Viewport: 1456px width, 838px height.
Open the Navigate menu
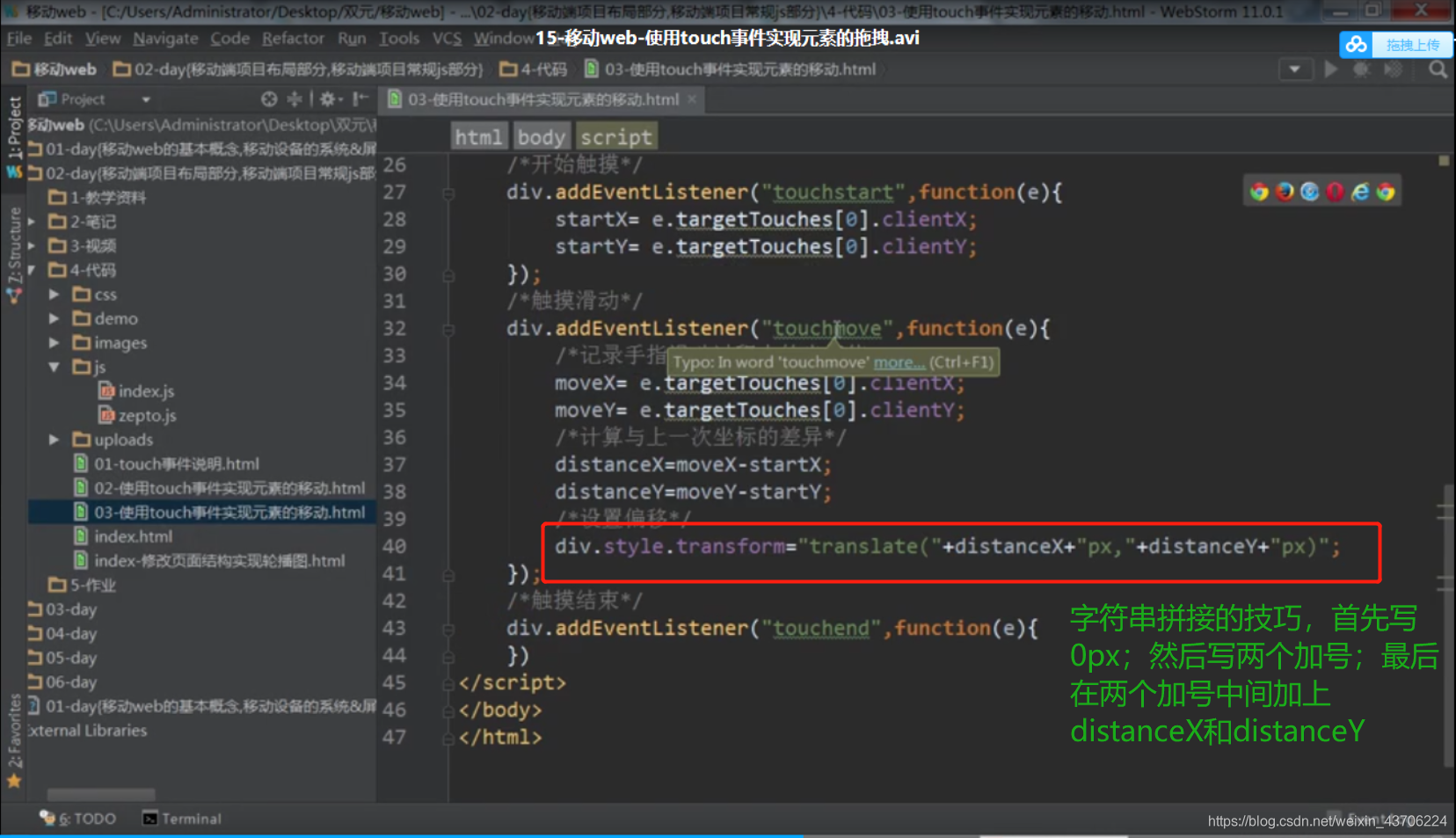tap(165, 39)
